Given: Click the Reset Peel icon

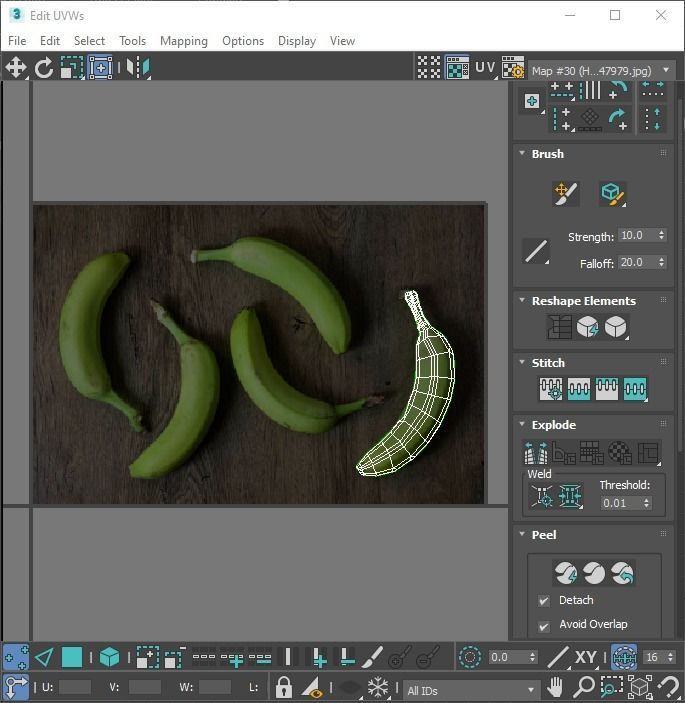Looking at the screenshot, I should (623, 573).
